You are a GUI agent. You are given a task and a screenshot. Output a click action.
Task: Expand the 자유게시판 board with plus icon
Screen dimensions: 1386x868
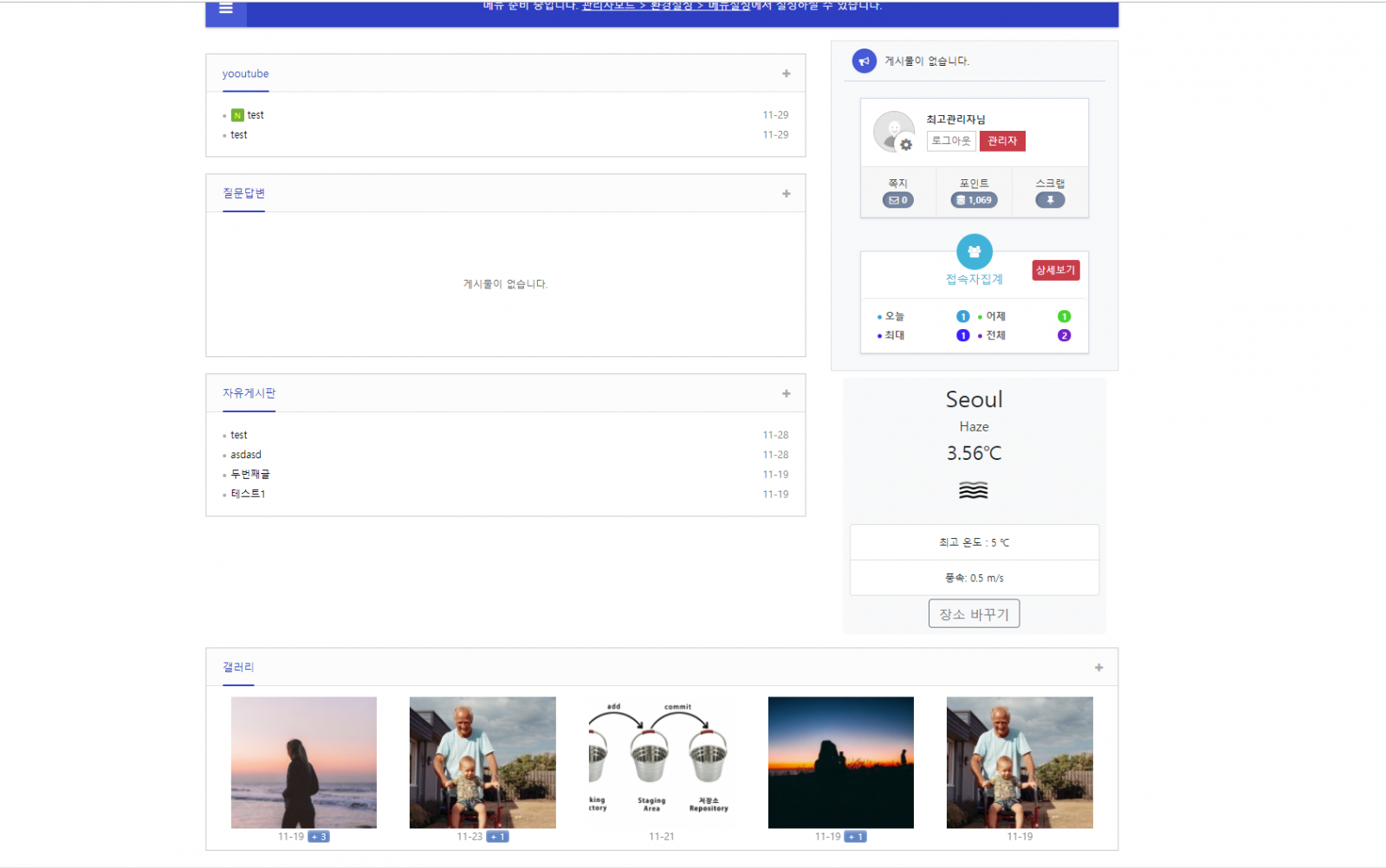point(786,394)
